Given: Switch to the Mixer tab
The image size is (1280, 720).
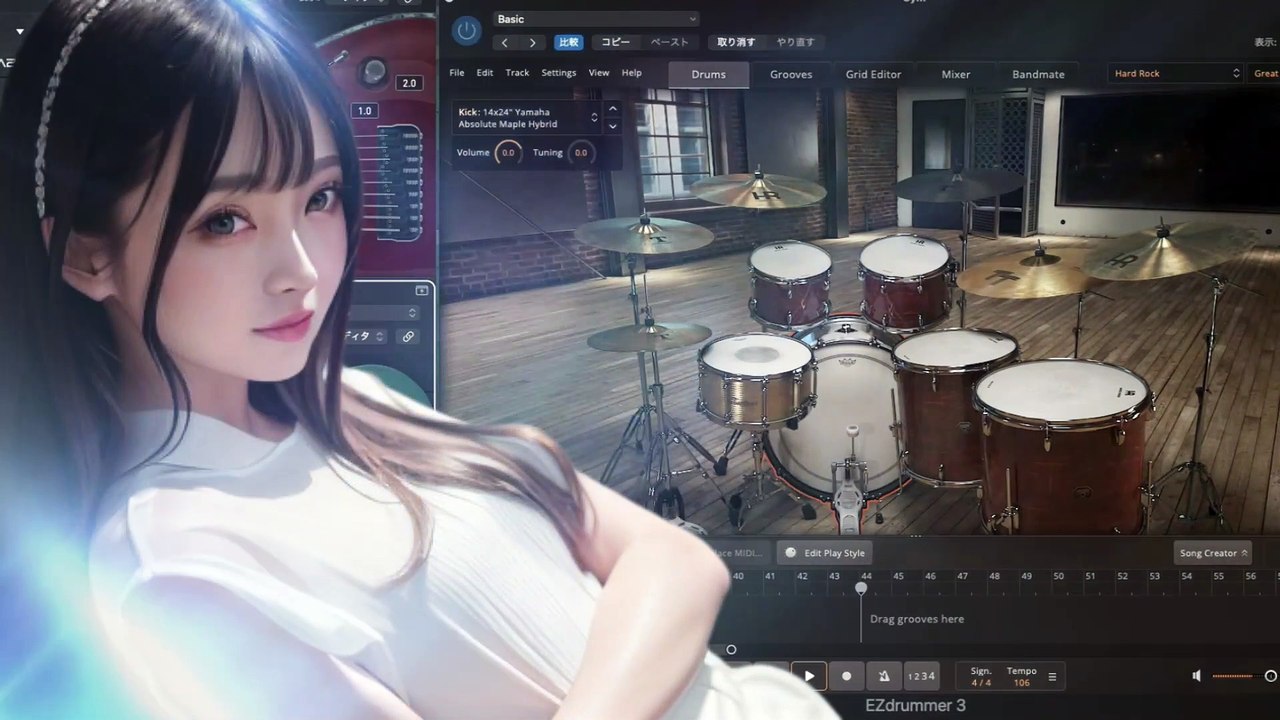Looking at the screenshot, I should [x=955, y=74].
